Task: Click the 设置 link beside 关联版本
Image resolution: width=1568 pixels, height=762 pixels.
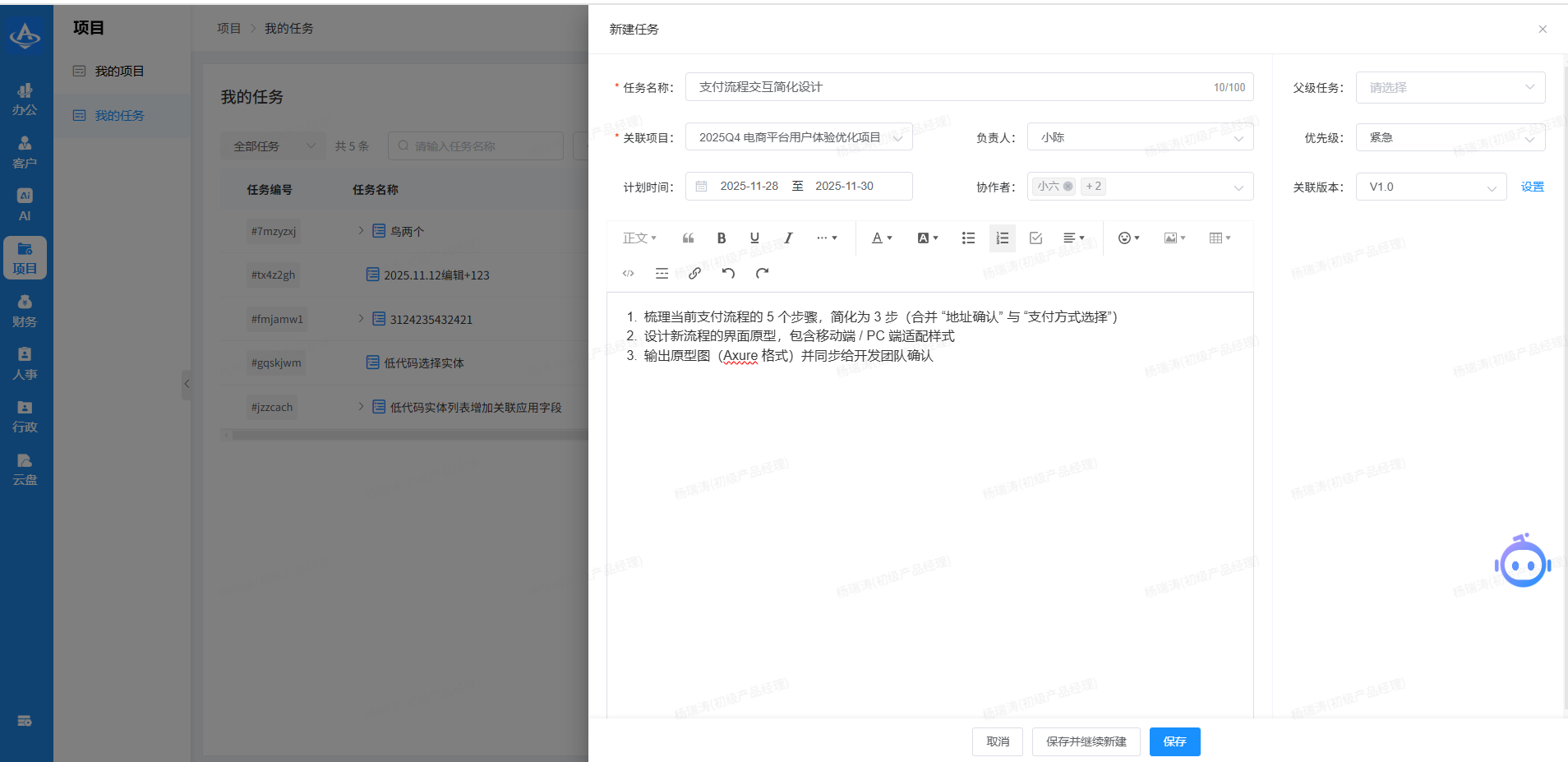Action: coord(1532,187)
